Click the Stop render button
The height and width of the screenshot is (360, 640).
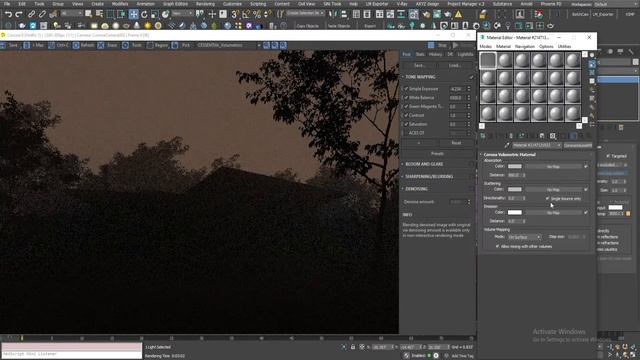(x=439, y=45)
